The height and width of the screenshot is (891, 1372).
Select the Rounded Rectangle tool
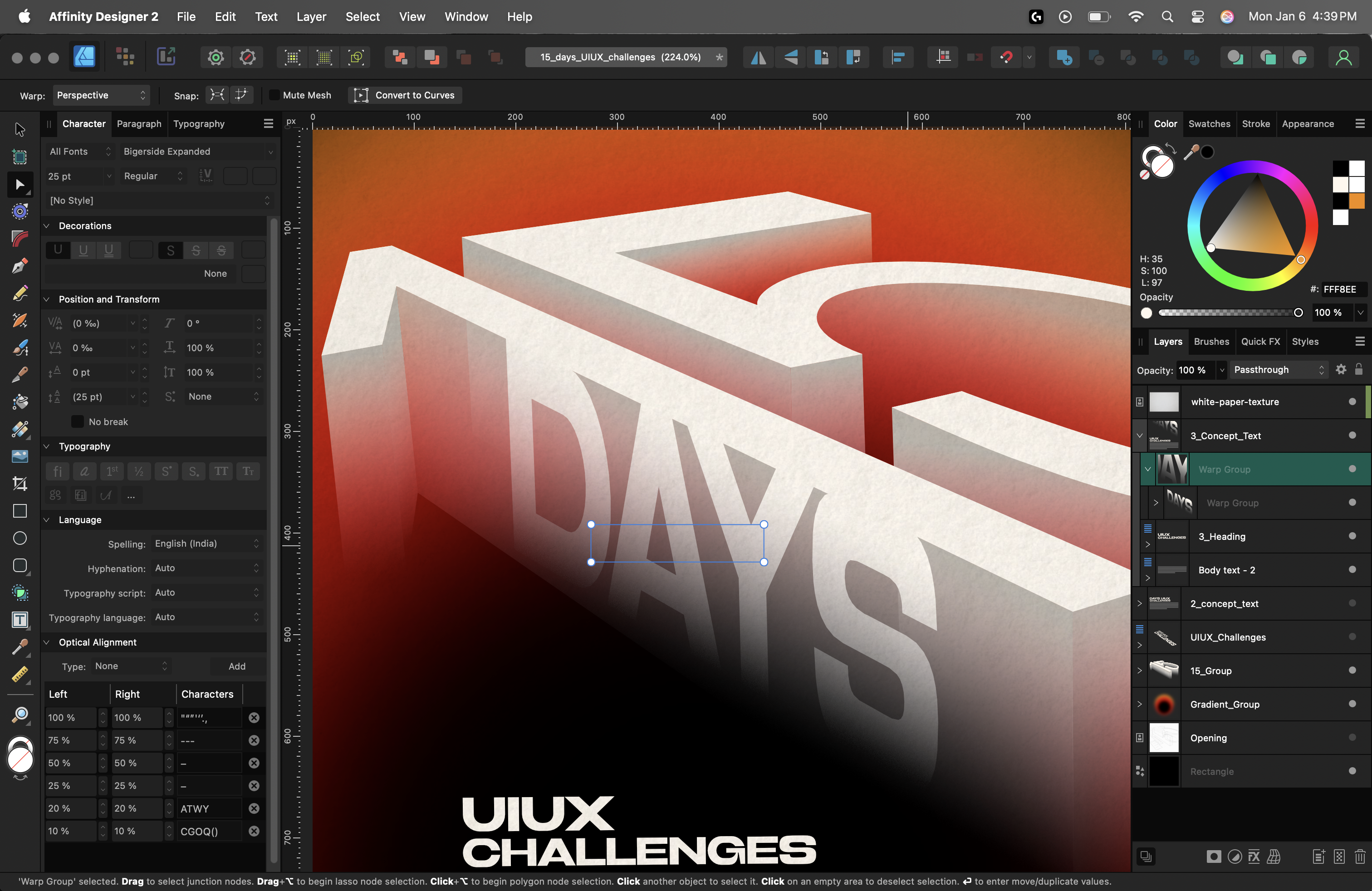(20, 565)
